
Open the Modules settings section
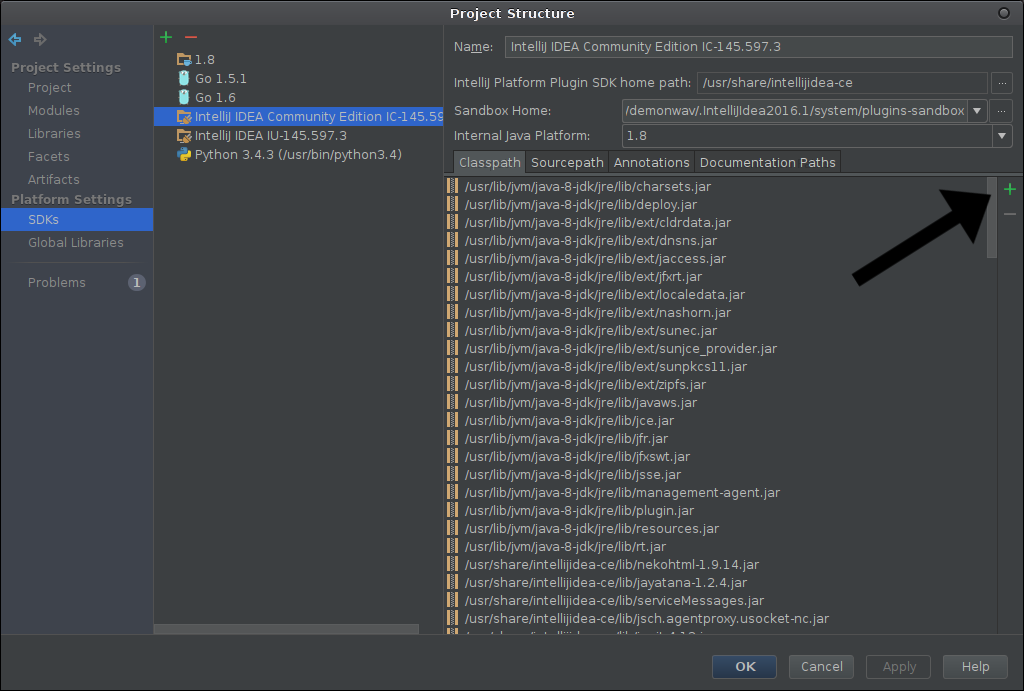(x=54, y=110)
